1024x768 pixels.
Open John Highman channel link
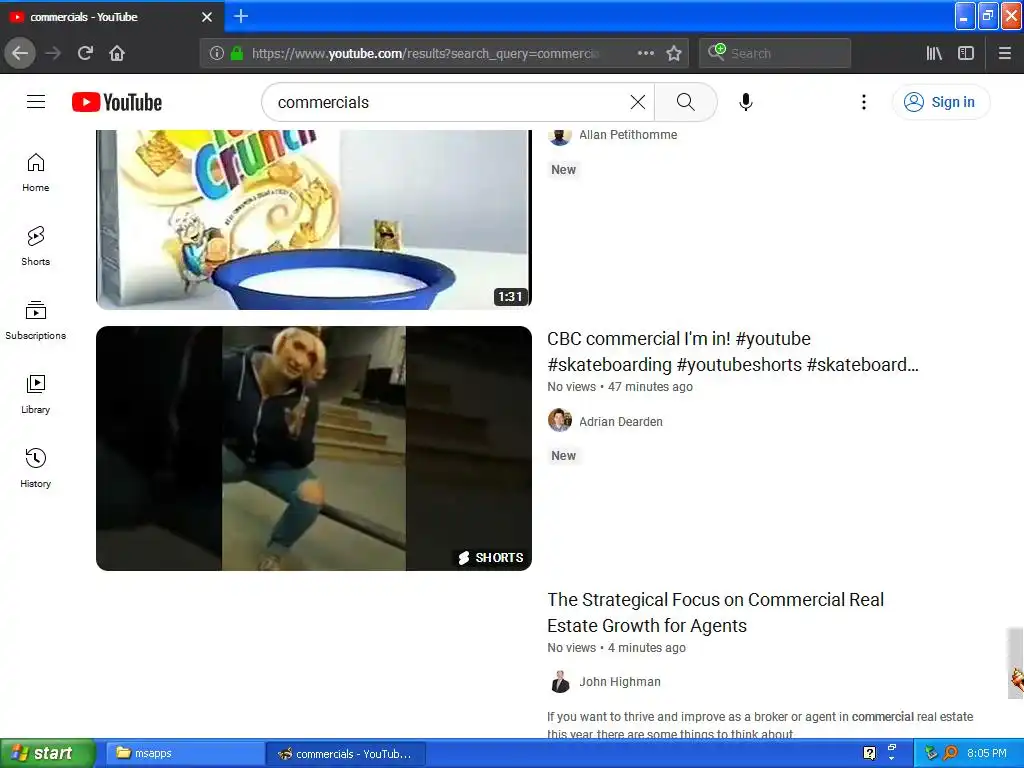tap(620, 682)
